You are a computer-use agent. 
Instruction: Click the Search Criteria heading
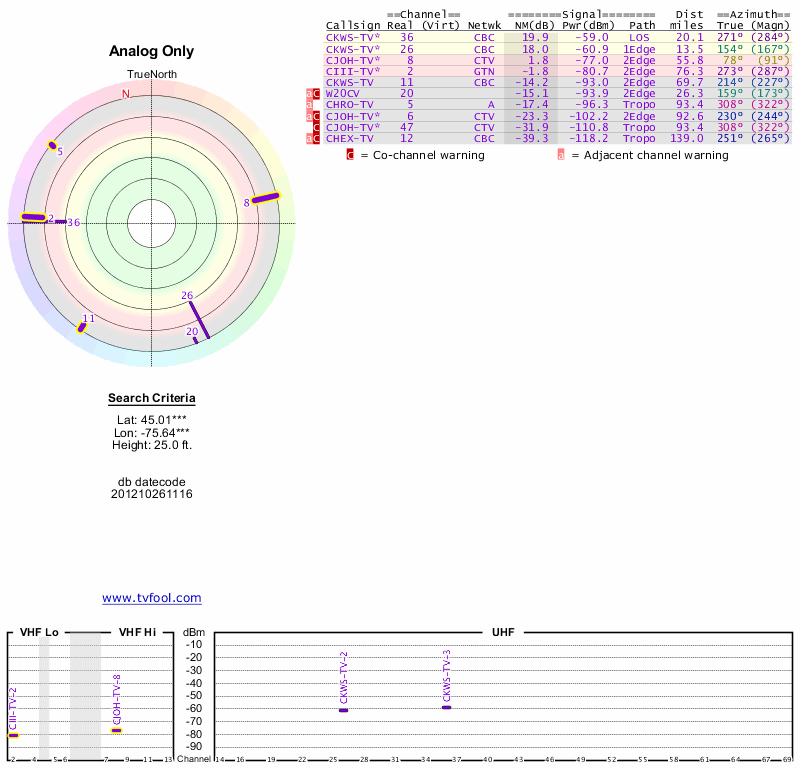(152, 399)
